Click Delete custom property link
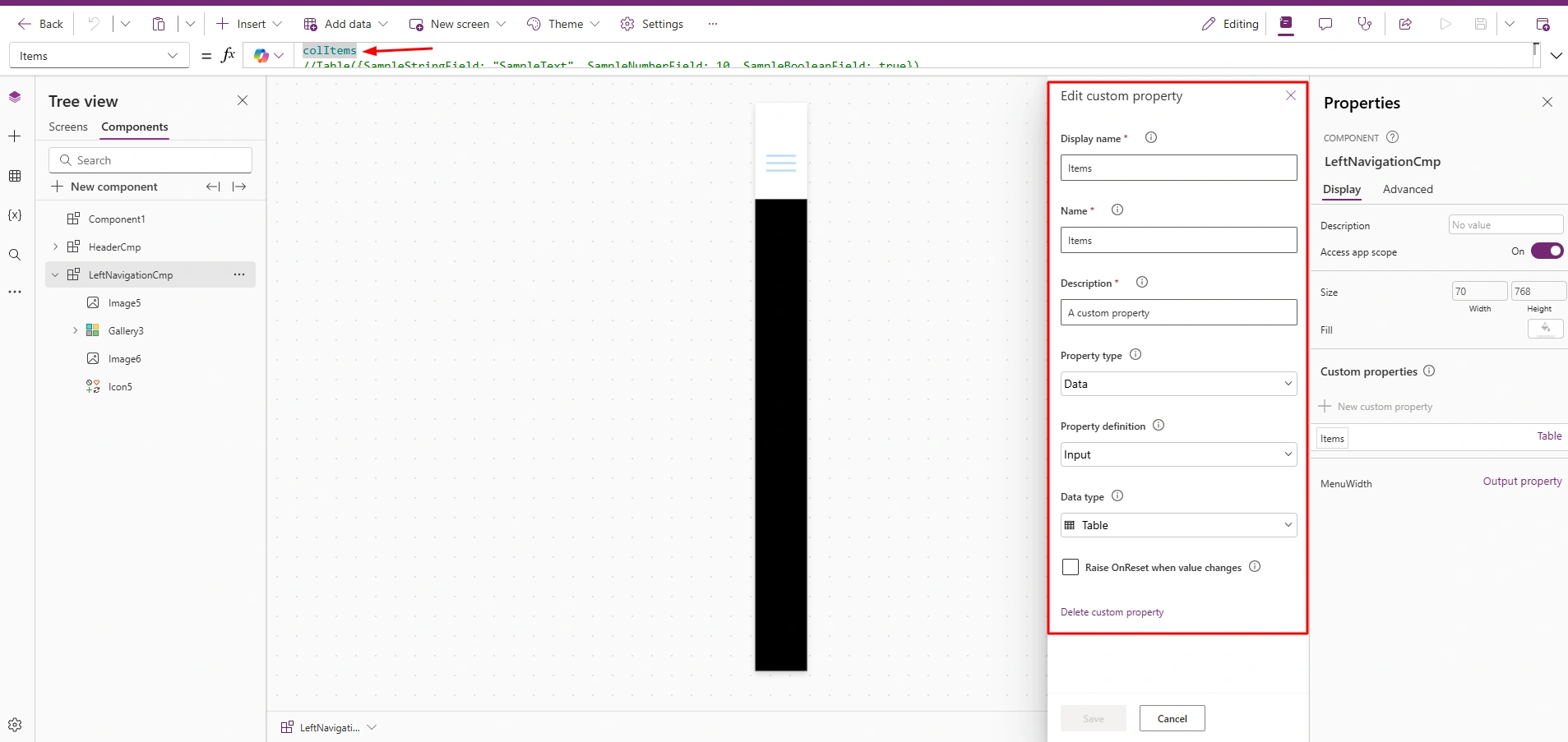1568x742 pixels. coord(1112,612)
